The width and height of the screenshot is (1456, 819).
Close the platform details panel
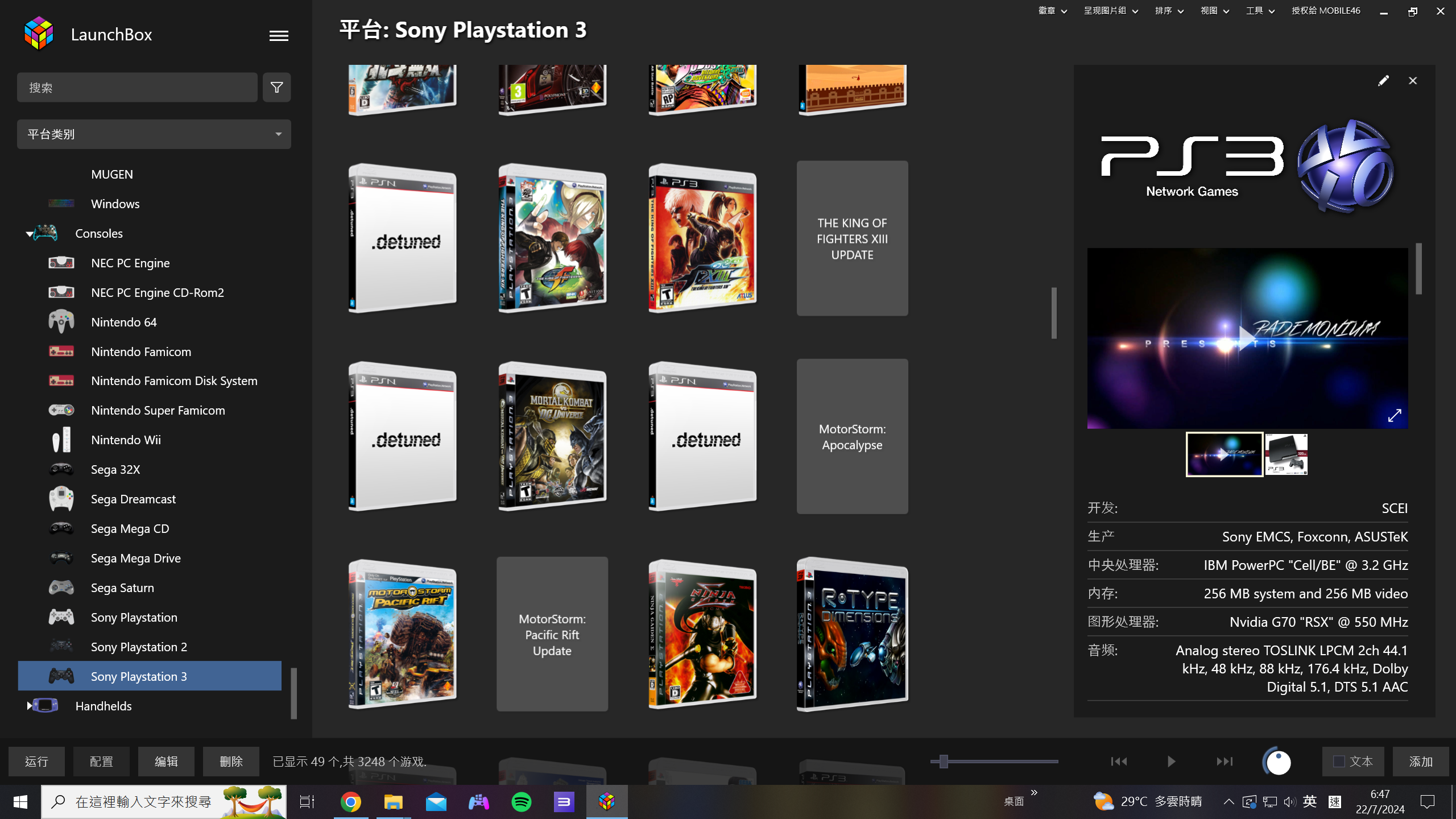(1413, 81)
